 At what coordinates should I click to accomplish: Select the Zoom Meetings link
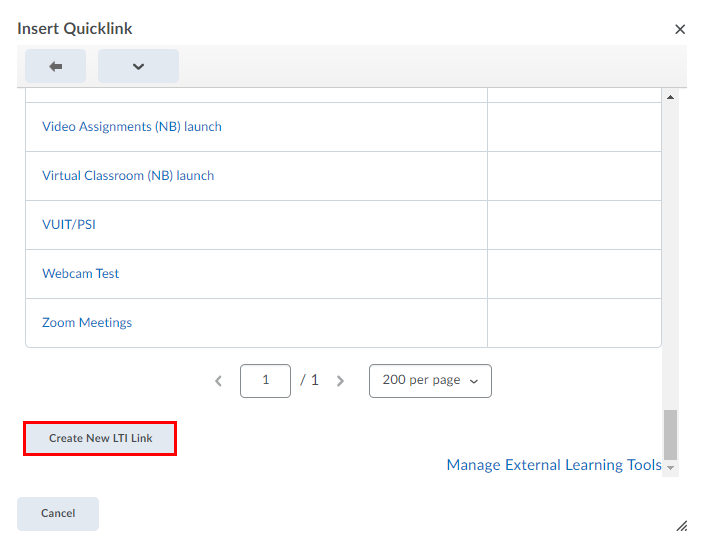(87, 323)
